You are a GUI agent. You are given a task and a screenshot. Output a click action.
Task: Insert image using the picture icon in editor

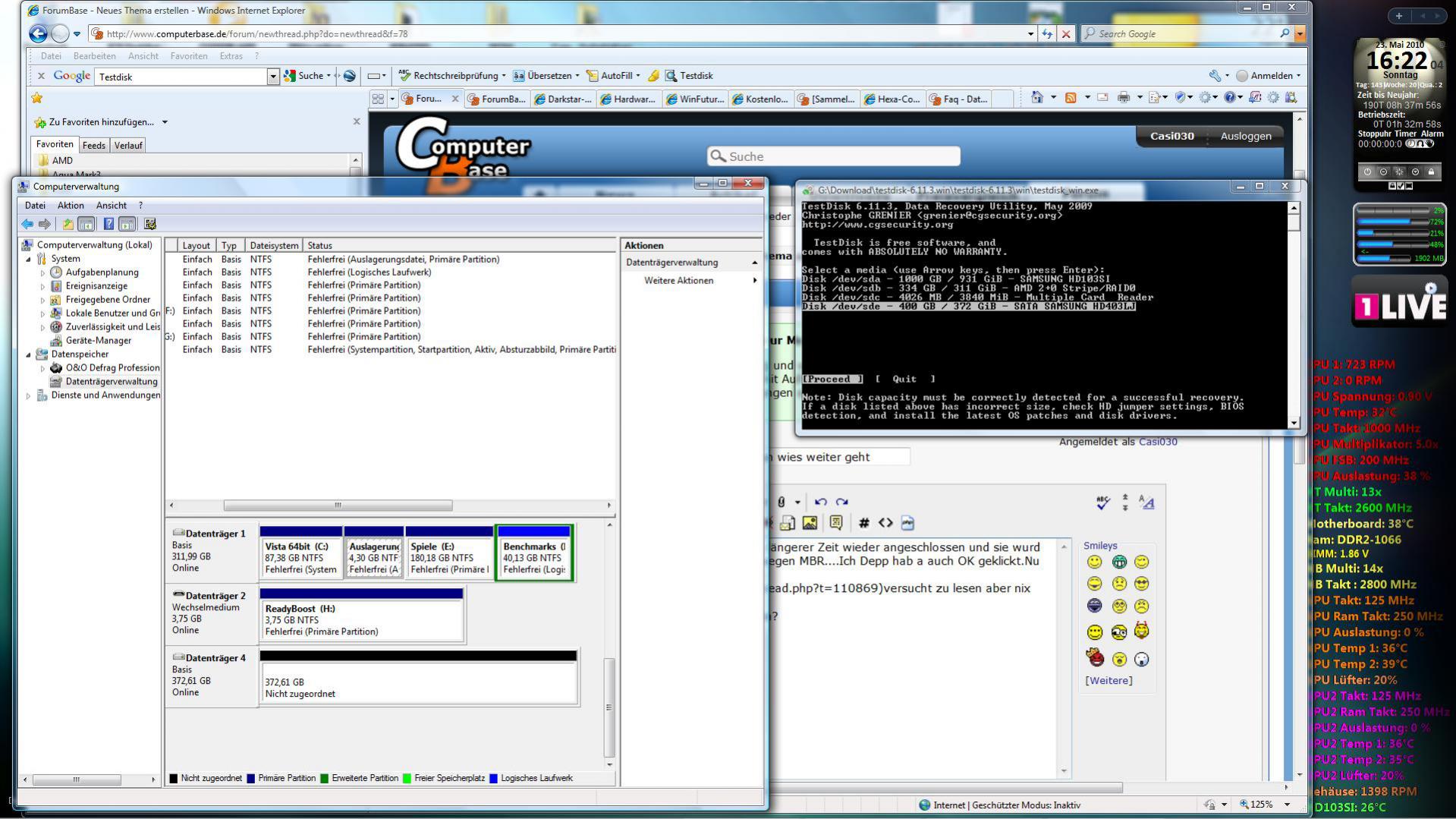coord(810,523)
